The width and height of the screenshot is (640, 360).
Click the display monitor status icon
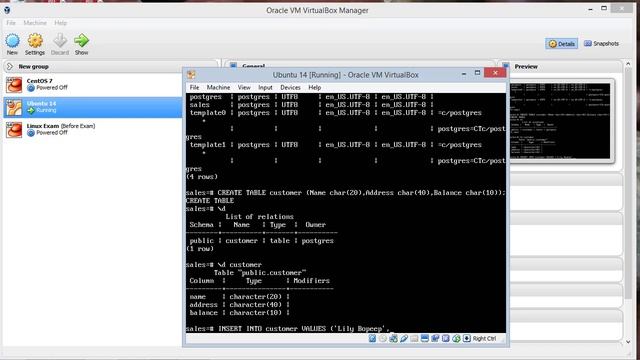424,338
